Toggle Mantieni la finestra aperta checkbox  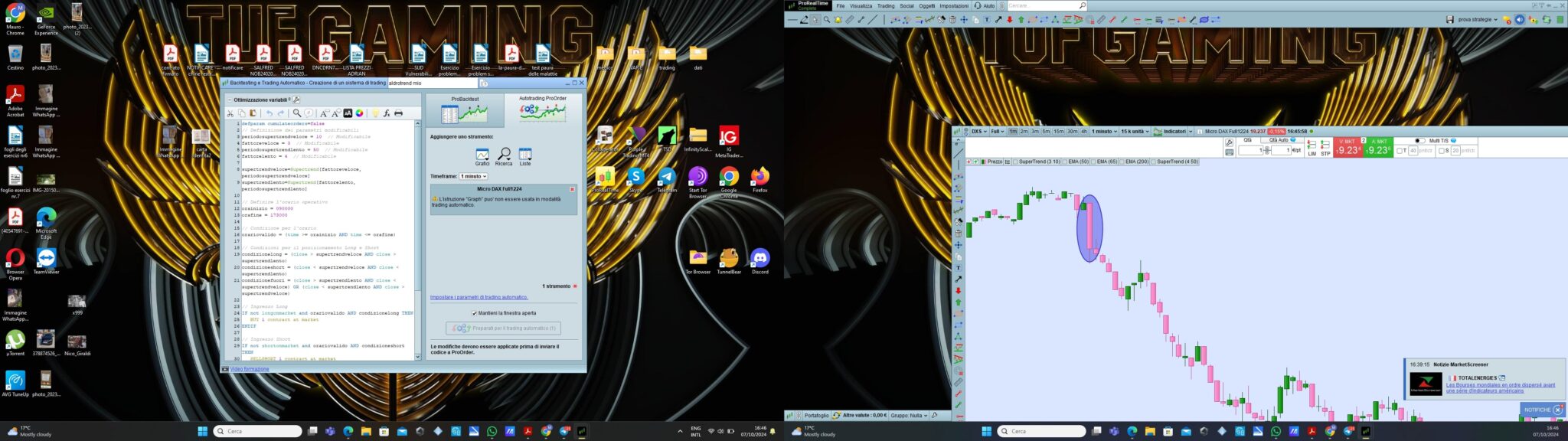click(x=474, y=313)
